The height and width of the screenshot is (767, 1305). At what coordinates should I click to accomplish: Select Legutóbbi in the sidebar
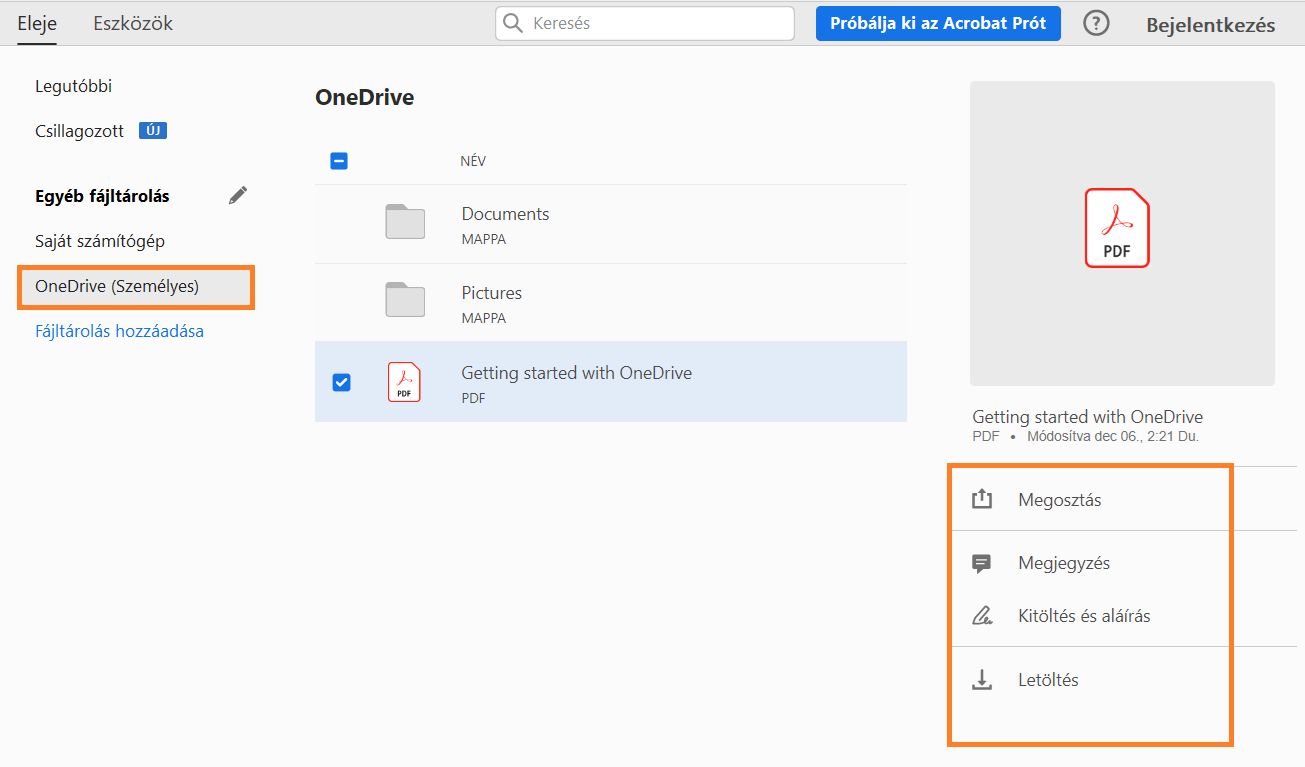pyautogui.click(x=72, y=85)
